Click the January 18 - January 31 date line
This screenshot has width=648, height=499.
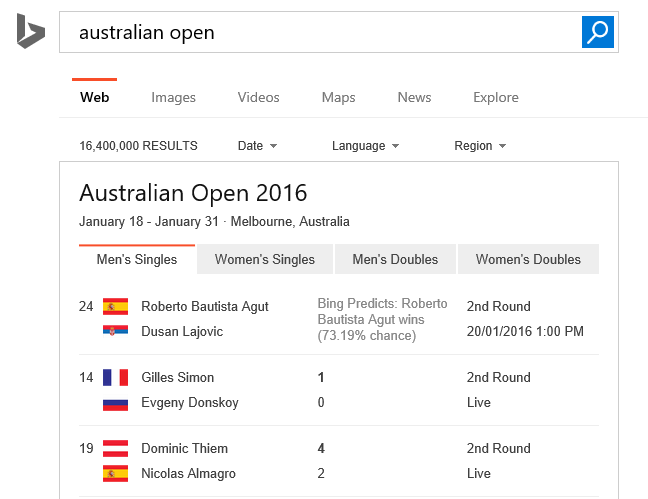214,222
